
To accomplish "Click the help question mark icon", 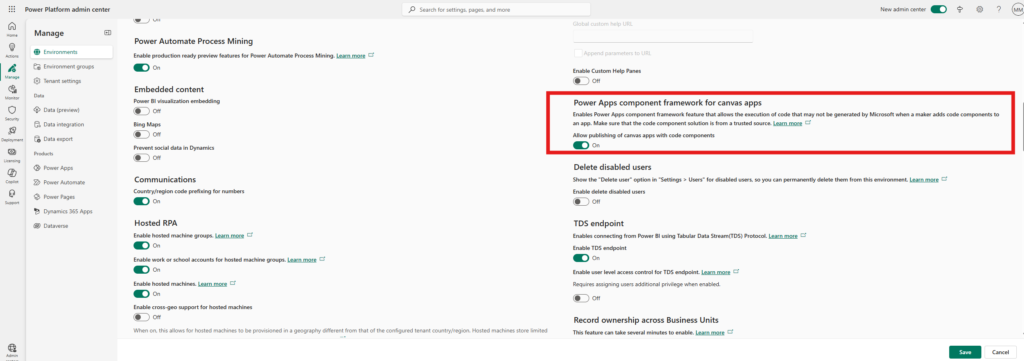I will (x=999, y=10).
